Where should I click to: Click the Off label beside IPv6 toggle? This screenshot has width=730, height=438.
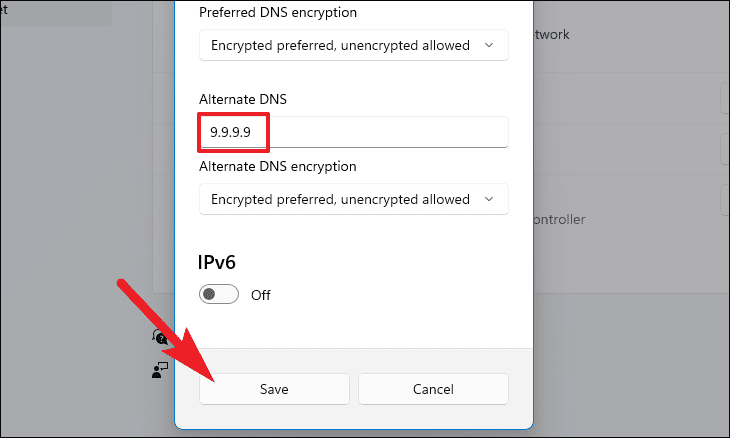point(261,295)
